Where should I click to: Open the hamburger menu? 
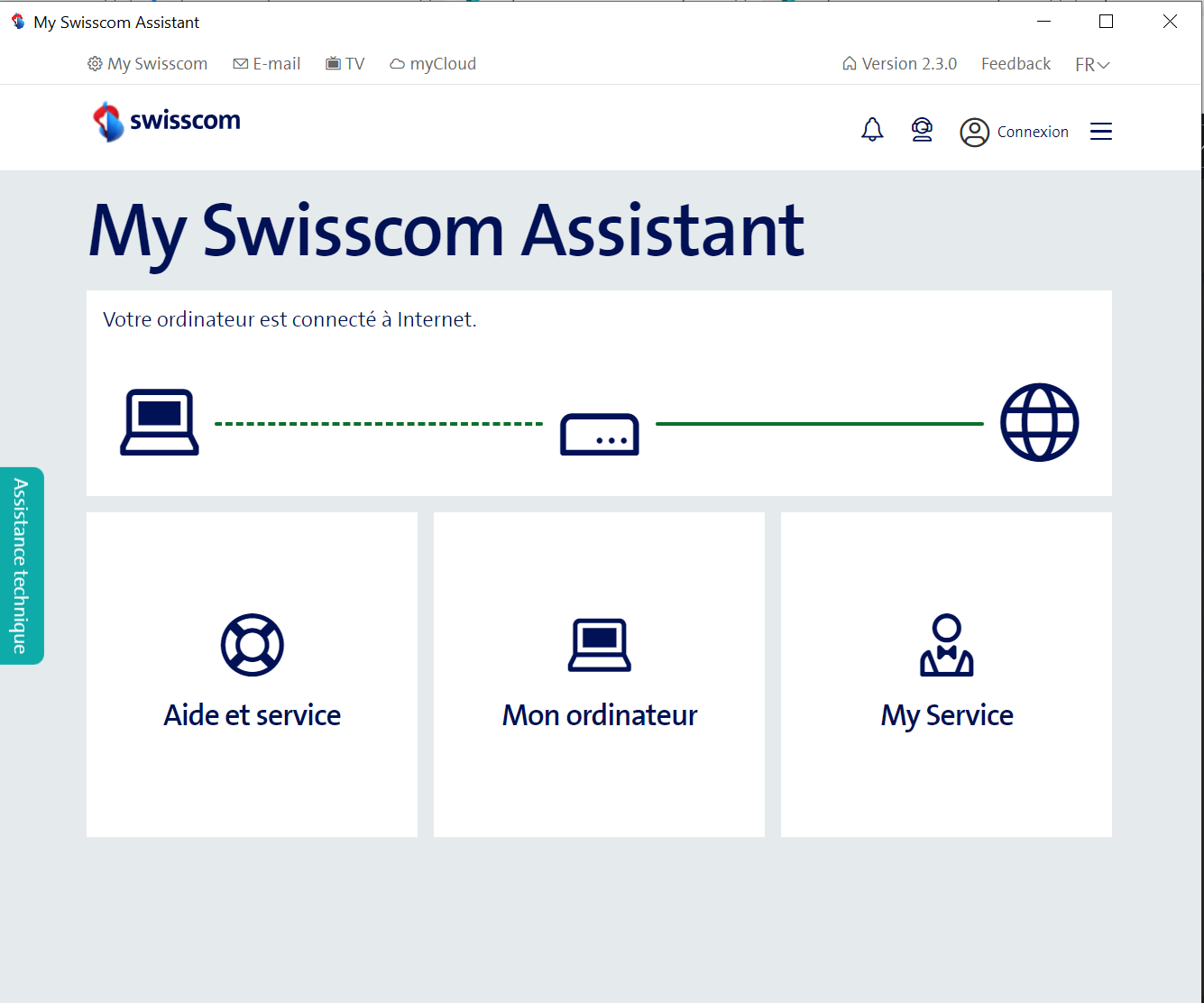click(x=1100, y=132)
